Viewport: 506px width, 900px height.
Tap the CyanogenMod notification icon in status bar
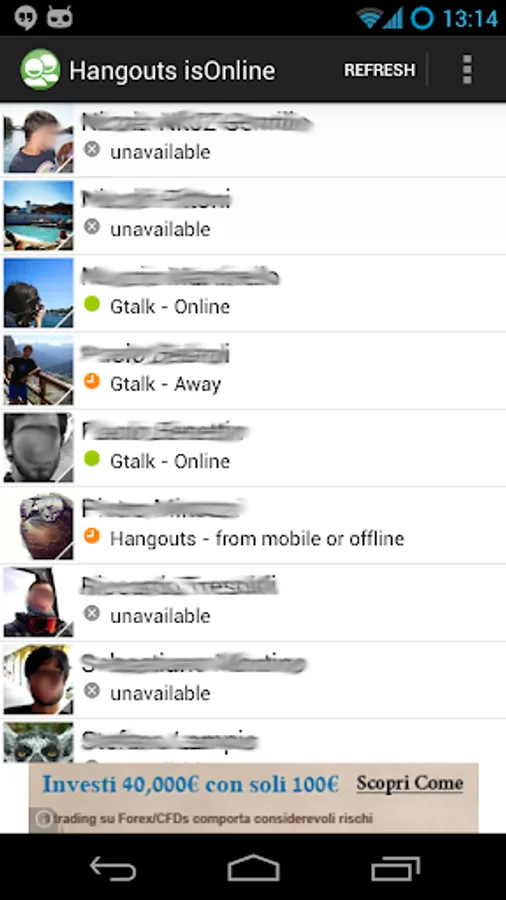coord(60,17)
